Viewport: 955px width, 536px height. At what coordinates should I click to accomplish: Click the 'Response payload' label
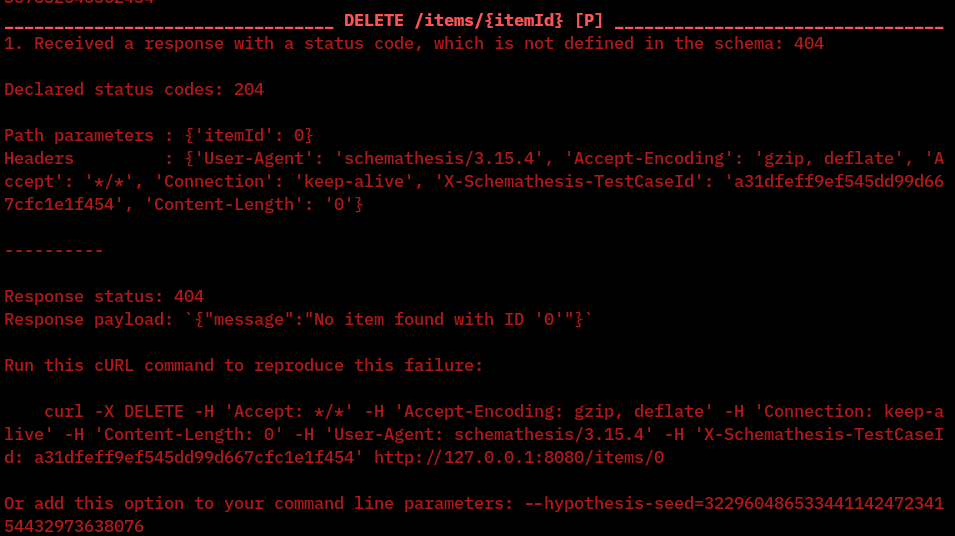(84, 319)
